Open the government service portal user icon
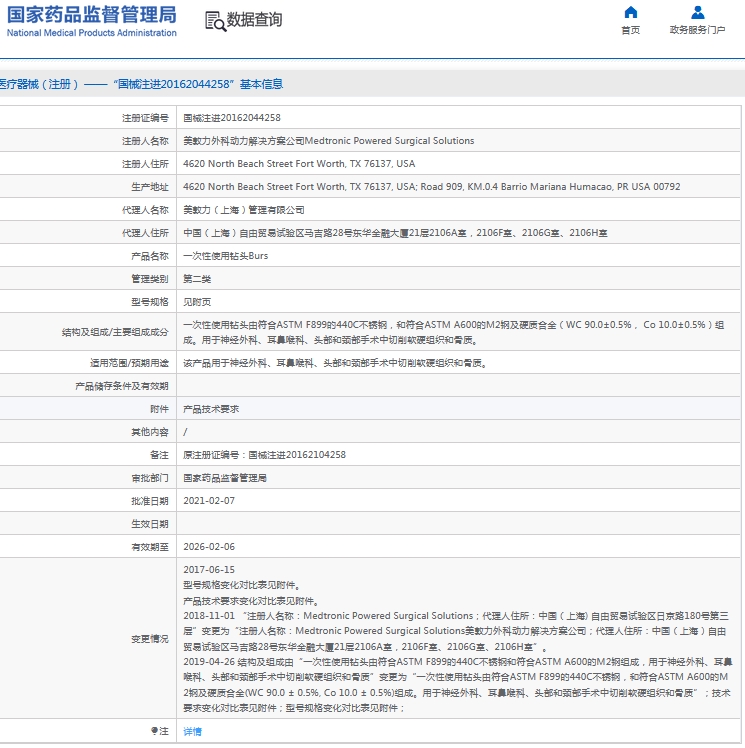 697,12
